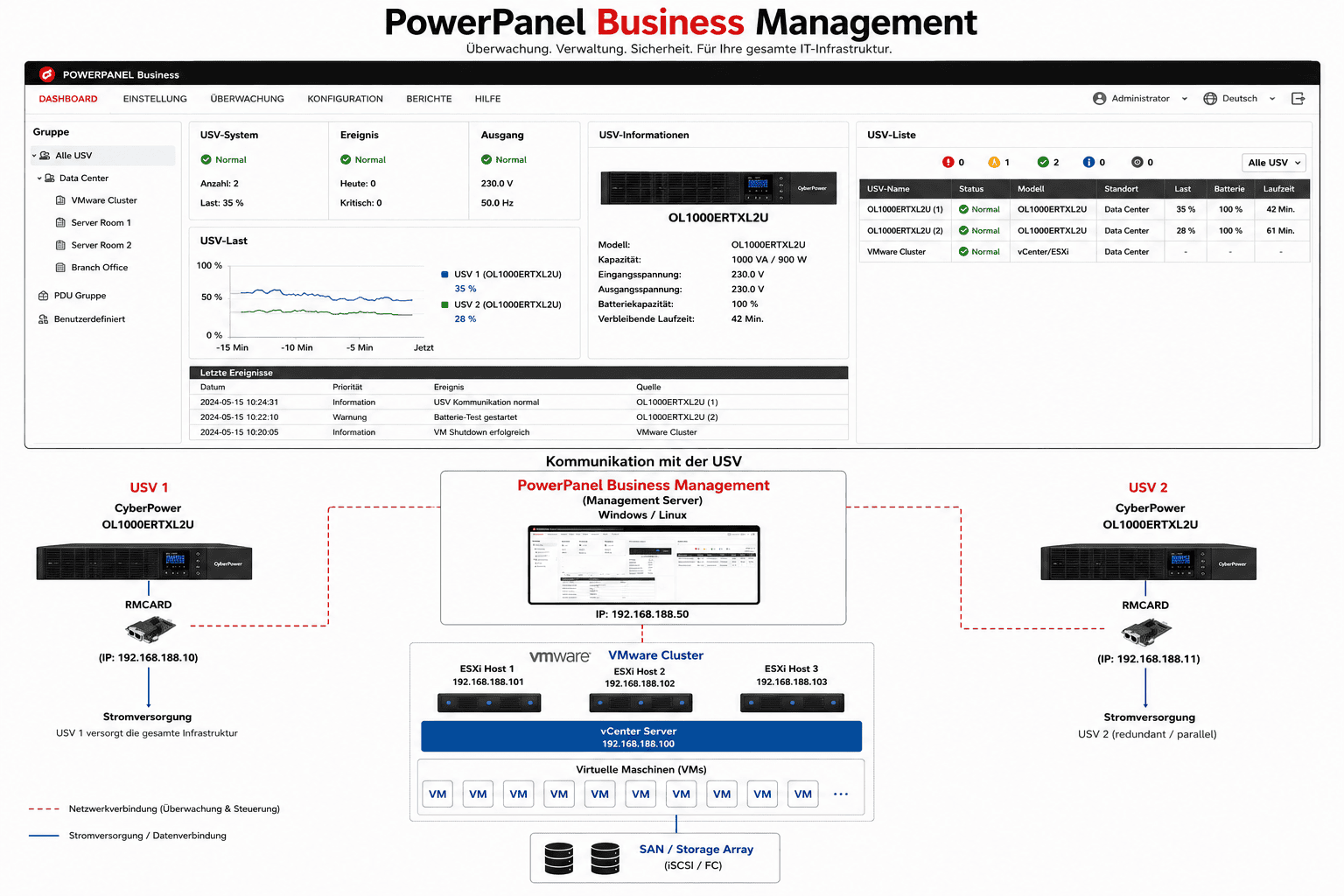
Task: Click the green normal status filter icon
Action: tap(1043, 162)
